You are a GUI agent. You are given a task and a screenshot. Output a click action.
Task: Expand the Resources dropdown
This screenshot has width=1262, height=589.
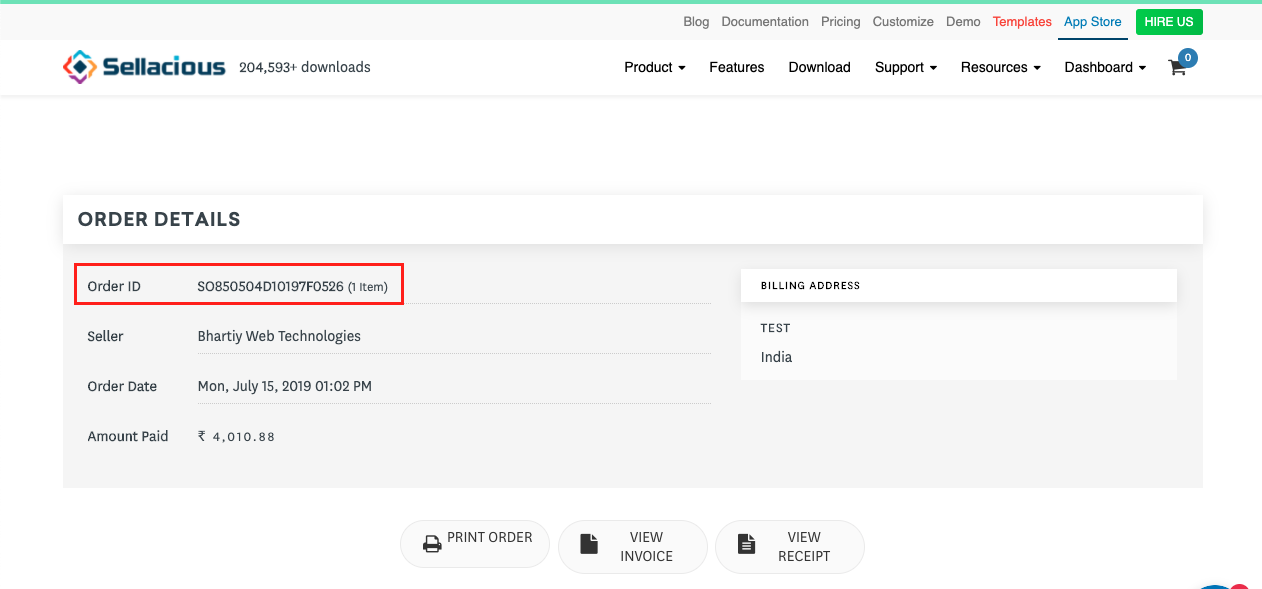pos(1000,67)
